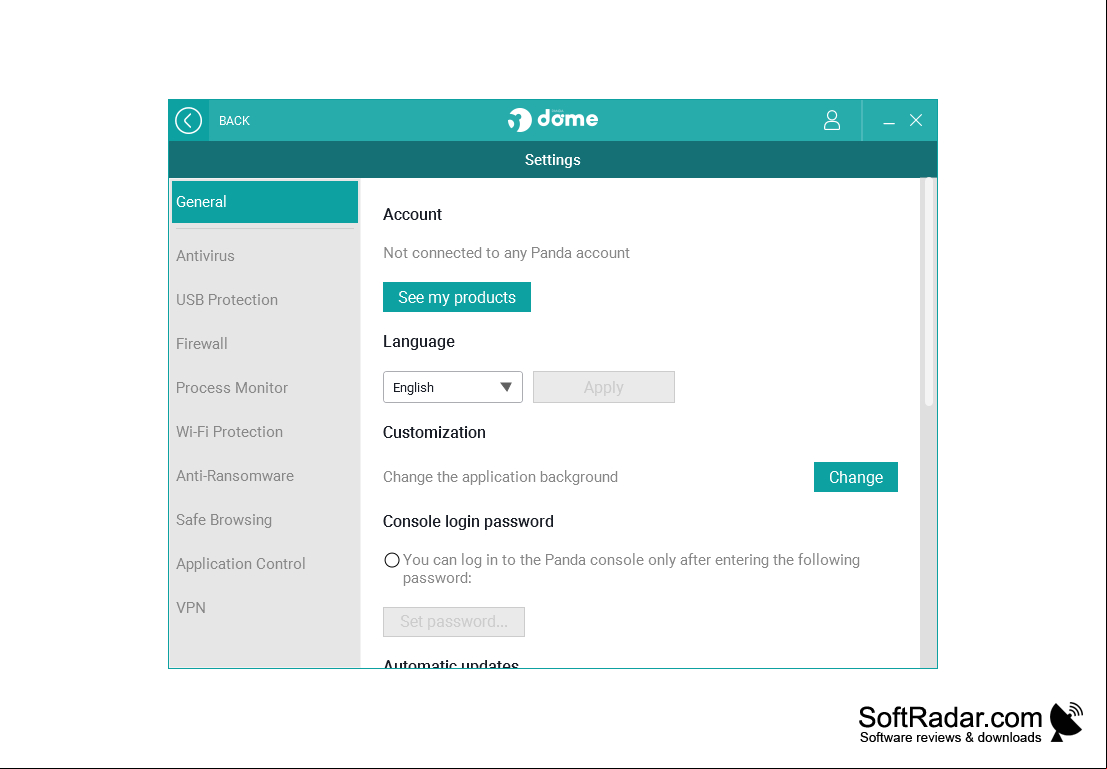1107x769 pixels.
Task: Open the user account profile icon
Action: [x=832, y=121]
